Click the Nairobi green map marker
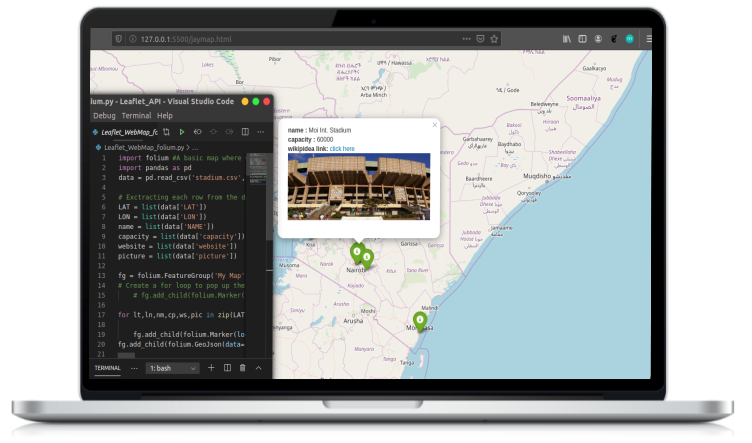The image size is (752, 443). 357,253
